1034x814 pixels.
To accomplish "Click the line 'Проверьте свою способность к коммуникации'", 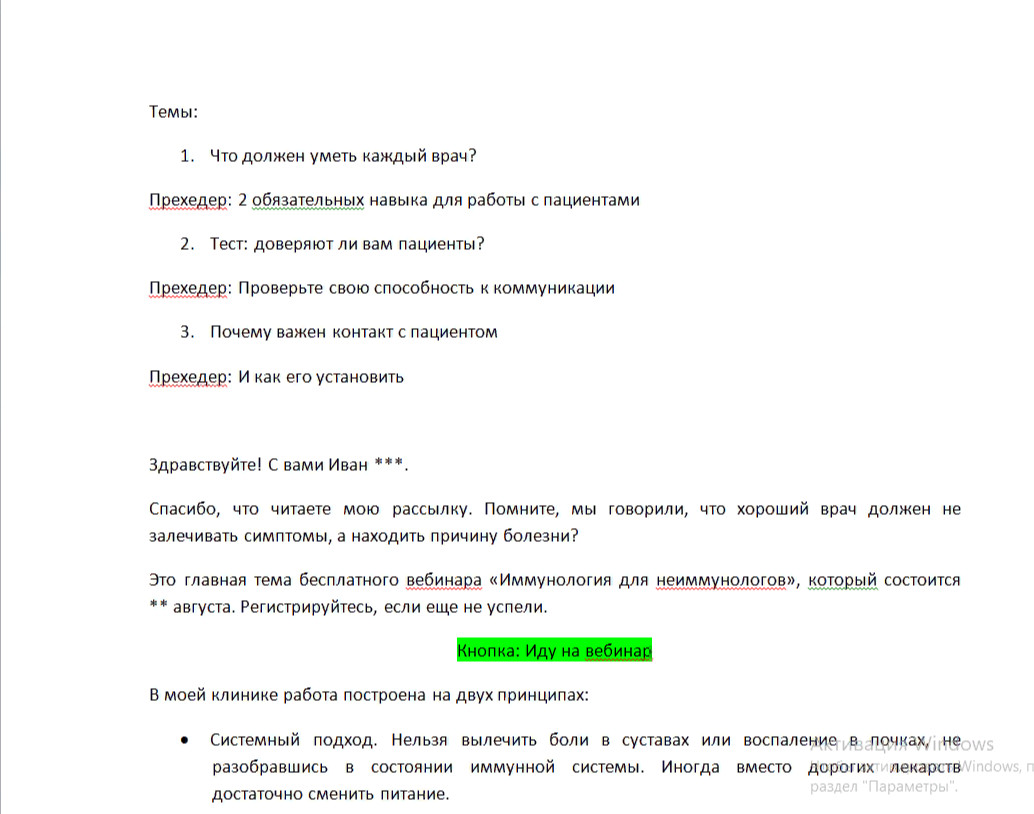I will click(426, 288).
